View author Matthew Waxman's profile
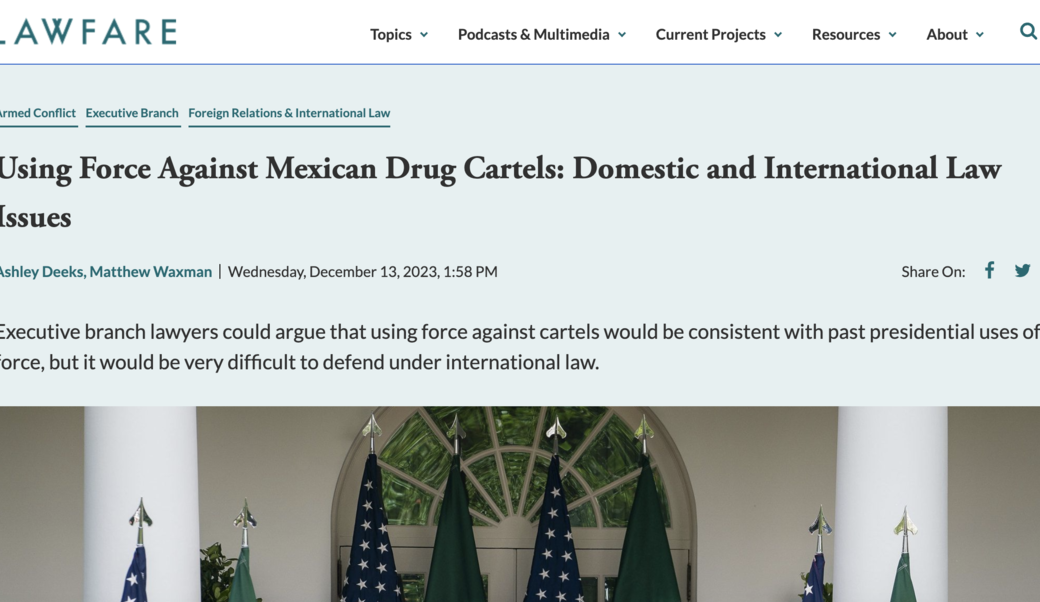The image size is (1040, 602). 151,271
